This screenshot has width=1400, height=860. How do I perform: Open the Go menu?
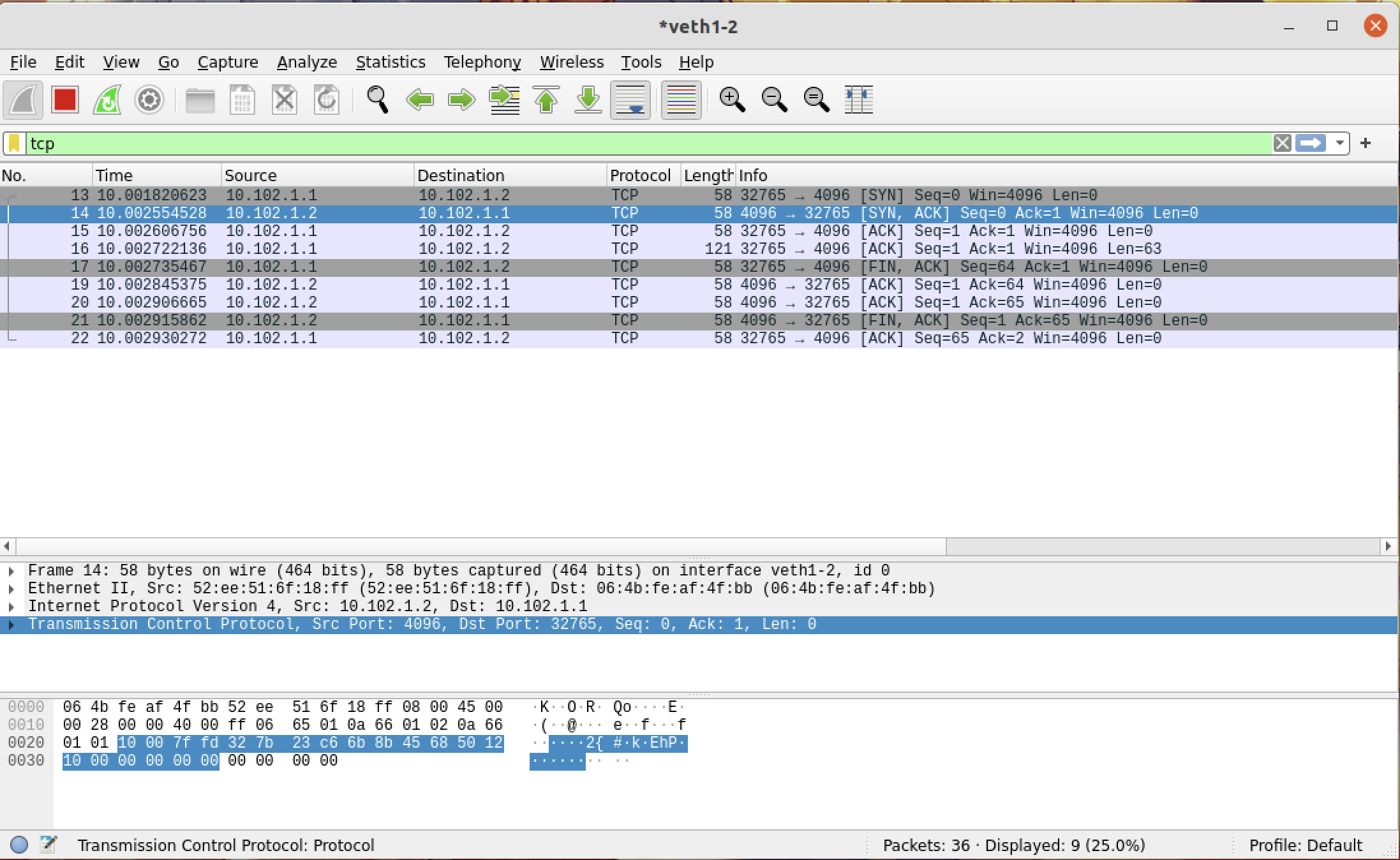pos(168,62)
